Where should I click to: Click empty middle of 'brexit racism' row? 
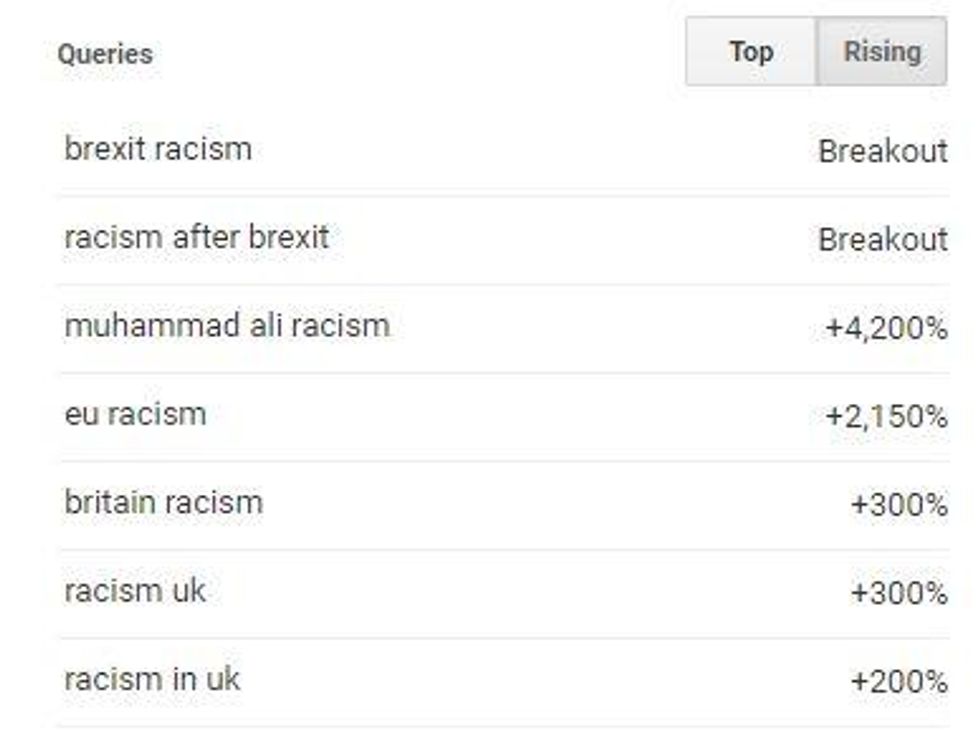500,150
